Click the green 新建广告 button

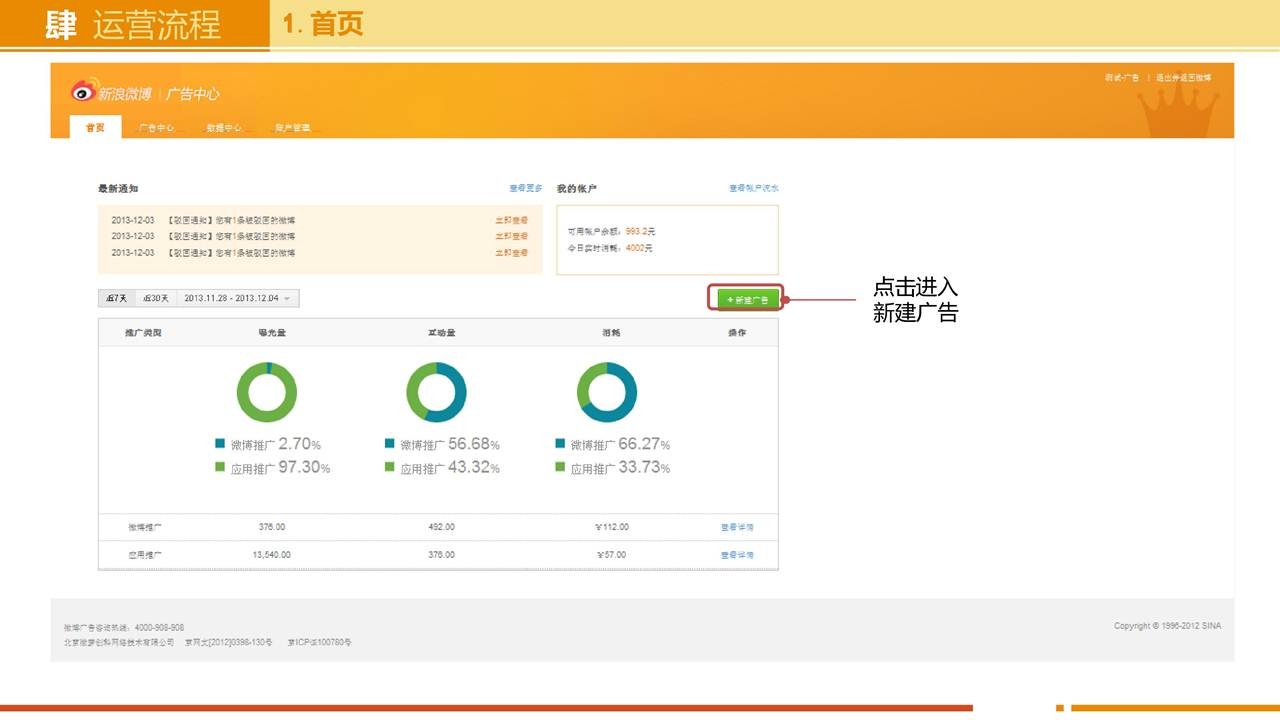(746, 299)
